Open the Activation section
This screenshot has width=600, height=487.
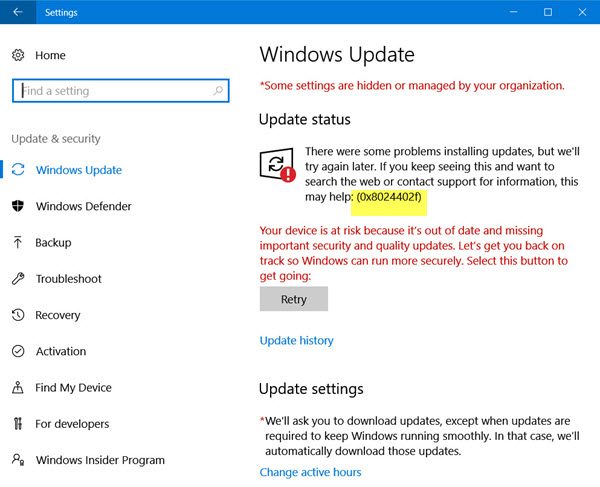(61, 351)
